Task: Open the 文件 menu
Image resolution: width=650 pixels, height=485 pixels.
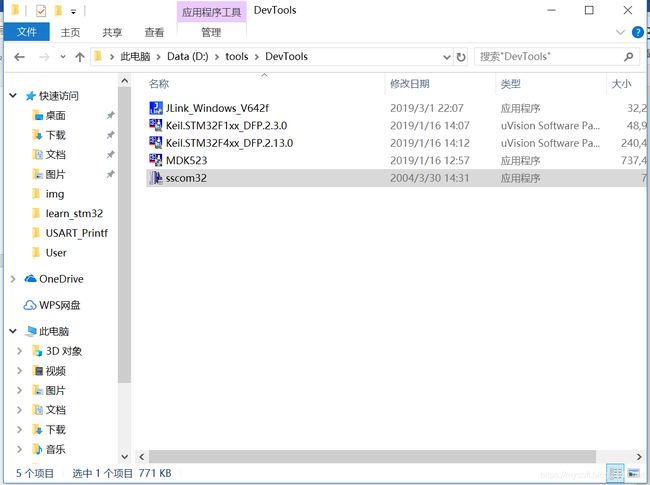Action: [x=27, y=32]
